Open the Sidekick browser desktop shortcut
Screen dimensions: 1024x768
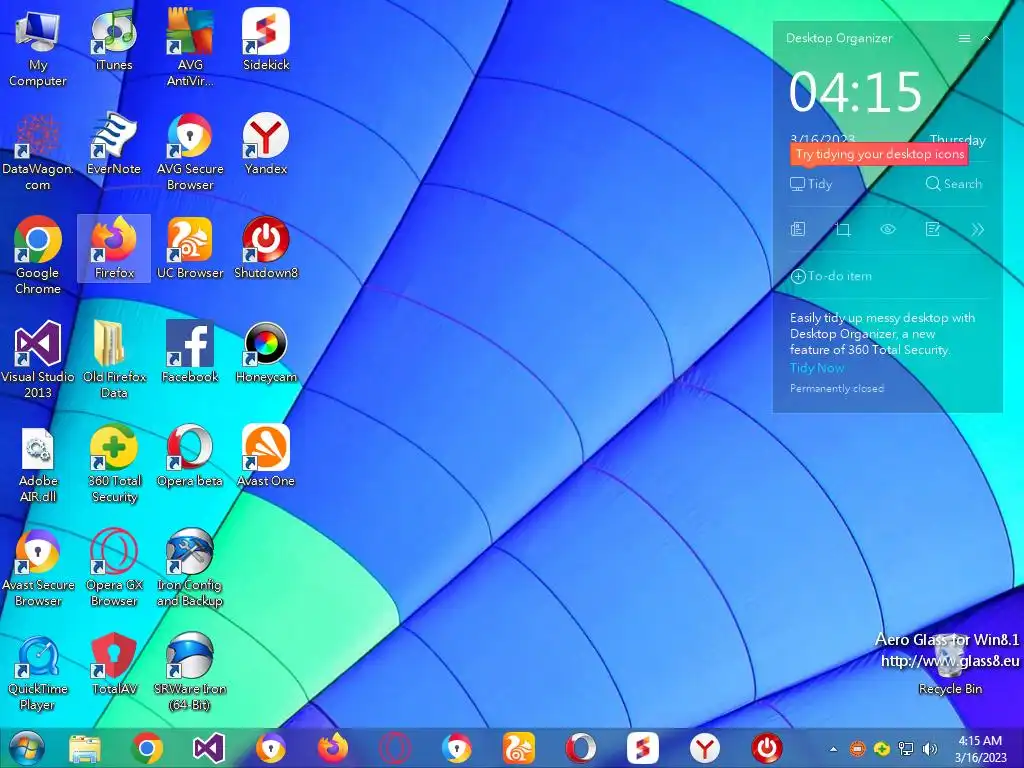(x=266, y=40)
